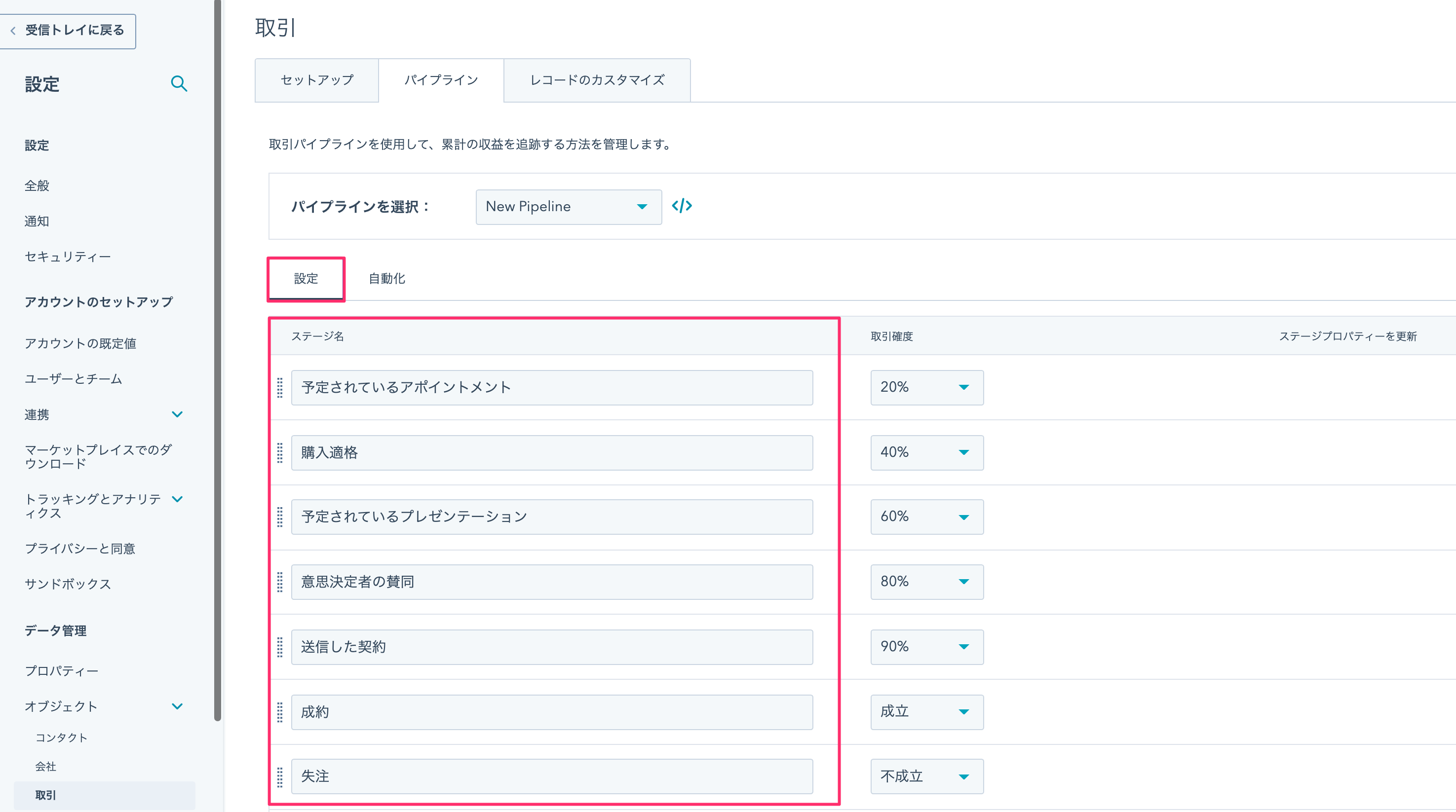This screenshot has width=1456, height=812.
Task: Expand トラッキングとアナリティクス sidebar section
Action: pos(177,500)
